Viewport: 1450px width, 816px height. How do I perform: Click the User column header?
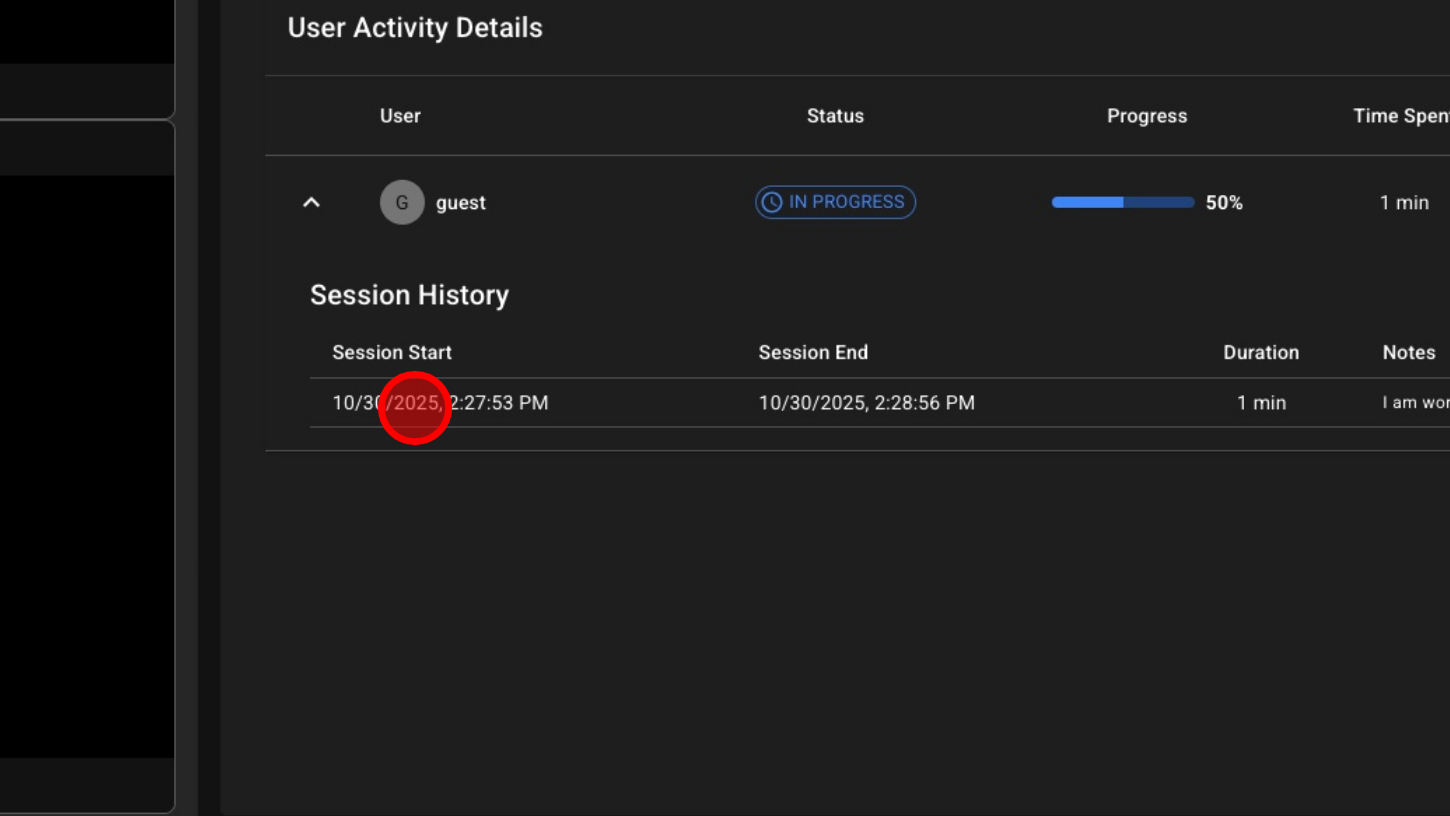(400, 116)
